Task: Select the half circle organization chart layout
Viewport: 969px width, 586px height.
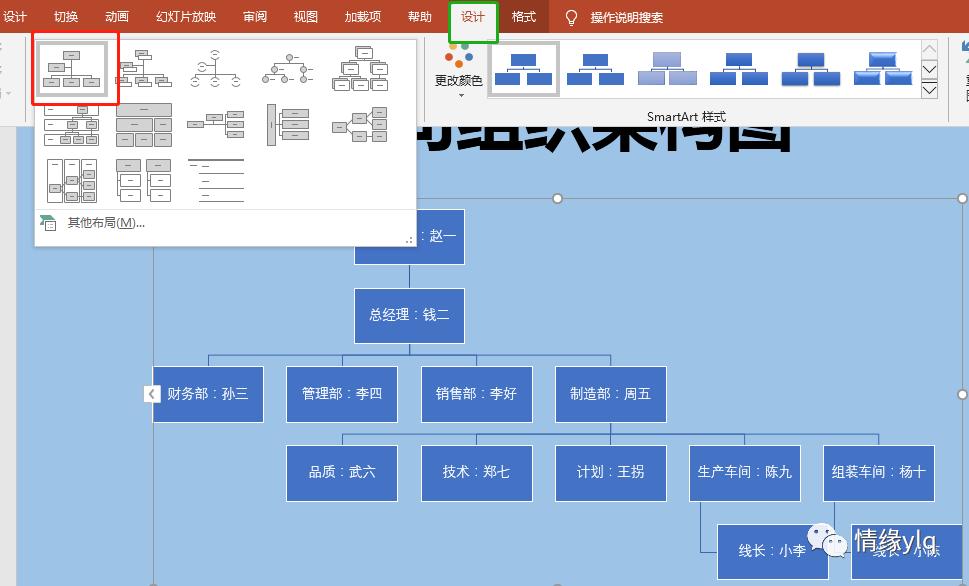Action: tap(215, 68)
